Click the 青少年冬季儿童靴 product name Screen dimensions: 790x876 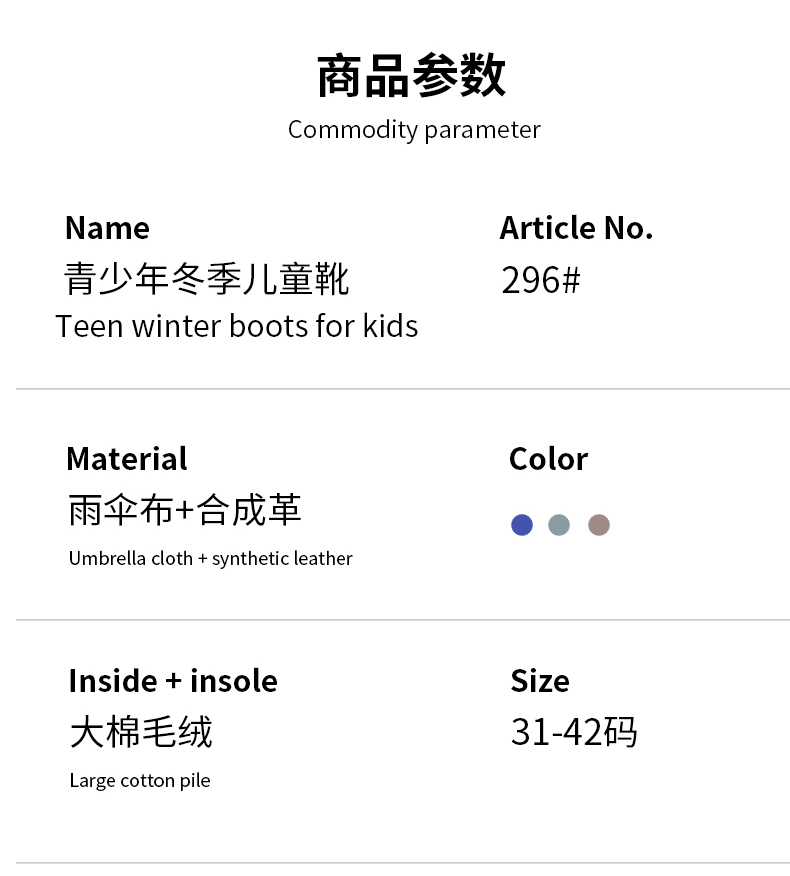[x=207, y=279]
